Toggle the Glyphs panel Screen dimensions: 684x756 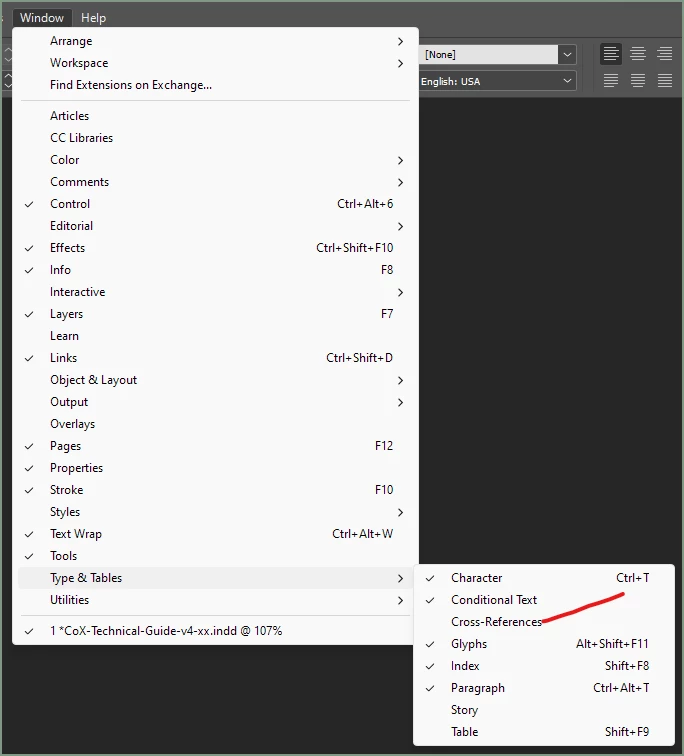point(544,644)
